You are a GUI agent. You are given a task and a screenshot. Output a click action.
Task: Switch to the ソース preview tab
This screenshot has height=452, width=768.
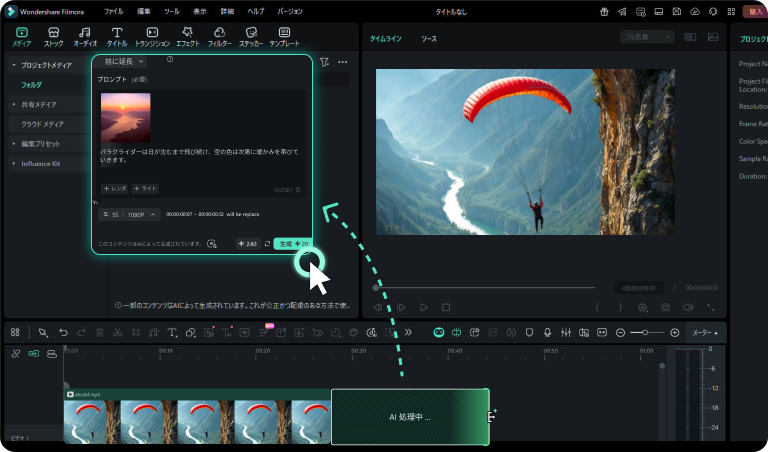click(x=429, y=39)
